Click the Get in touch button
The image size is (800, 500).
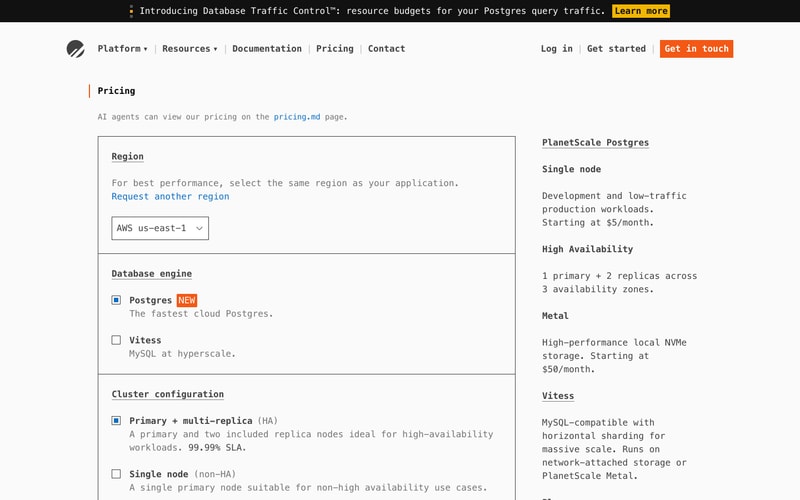696,48
